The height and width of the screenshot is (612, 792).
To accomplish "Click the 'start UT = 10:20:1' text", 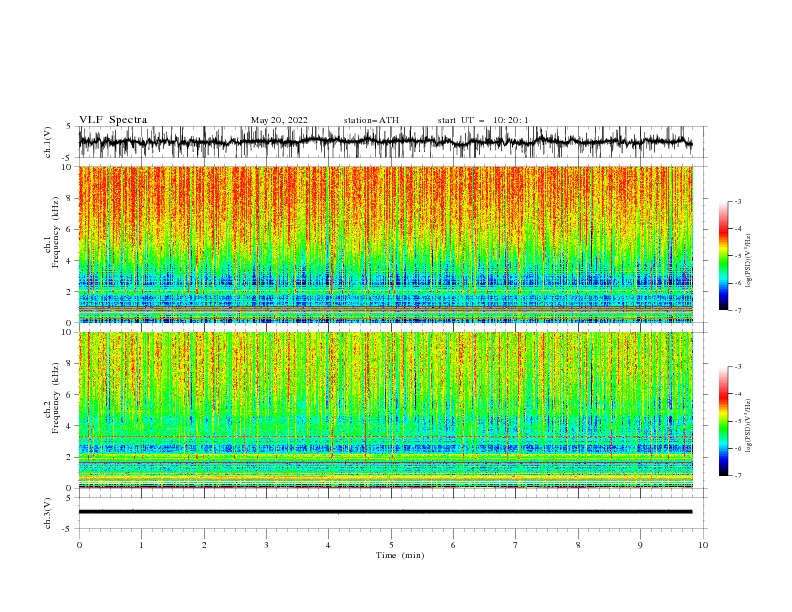I will point(483,120).
